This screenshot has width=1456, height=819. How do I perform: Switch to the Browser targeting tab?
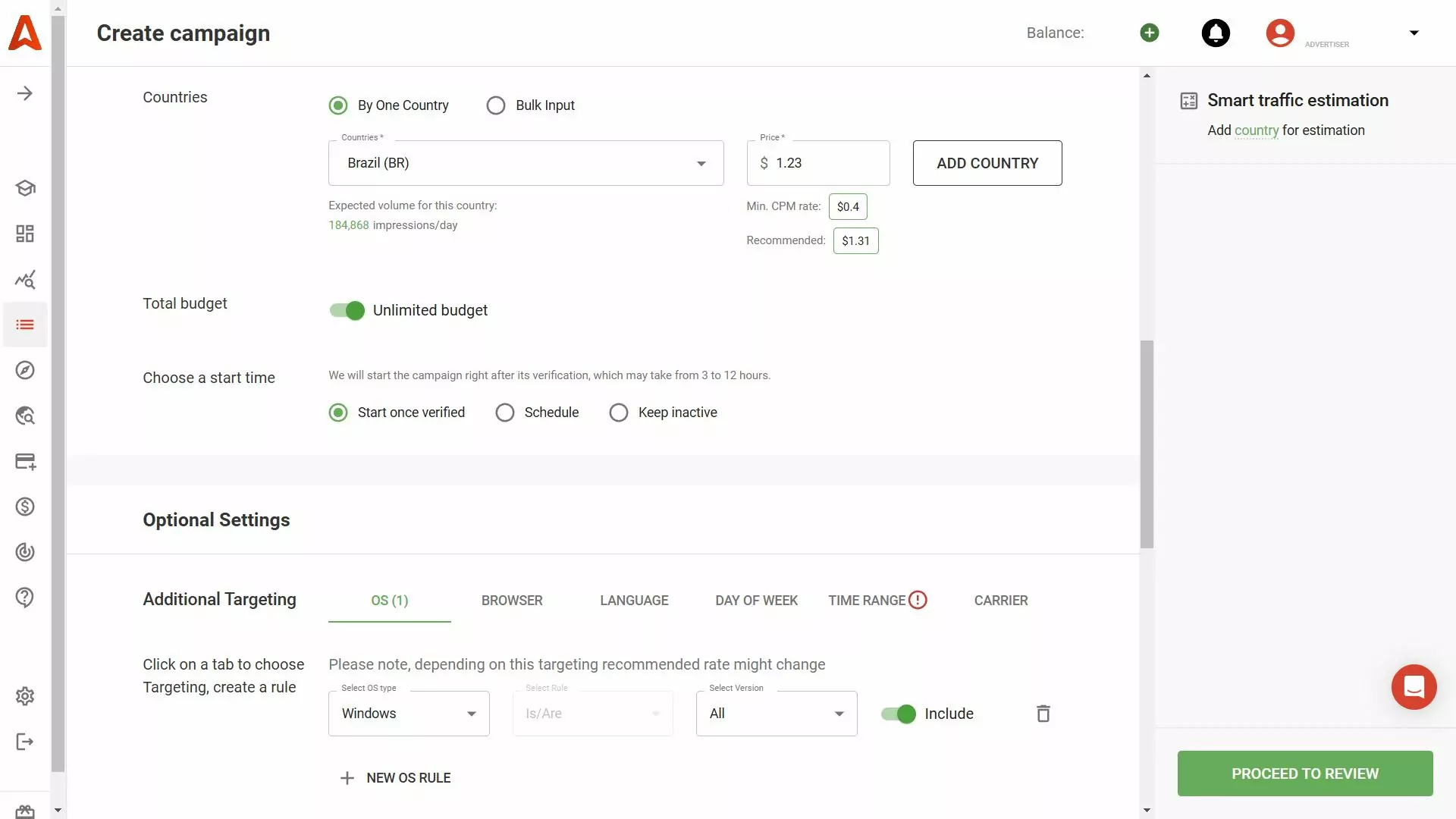512,601
